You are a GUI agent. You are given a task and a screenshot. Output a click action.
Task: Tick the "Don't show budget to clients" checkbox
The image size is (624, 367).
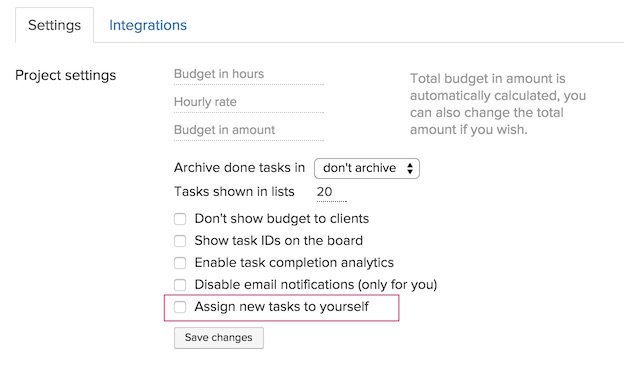click(180, 219)
